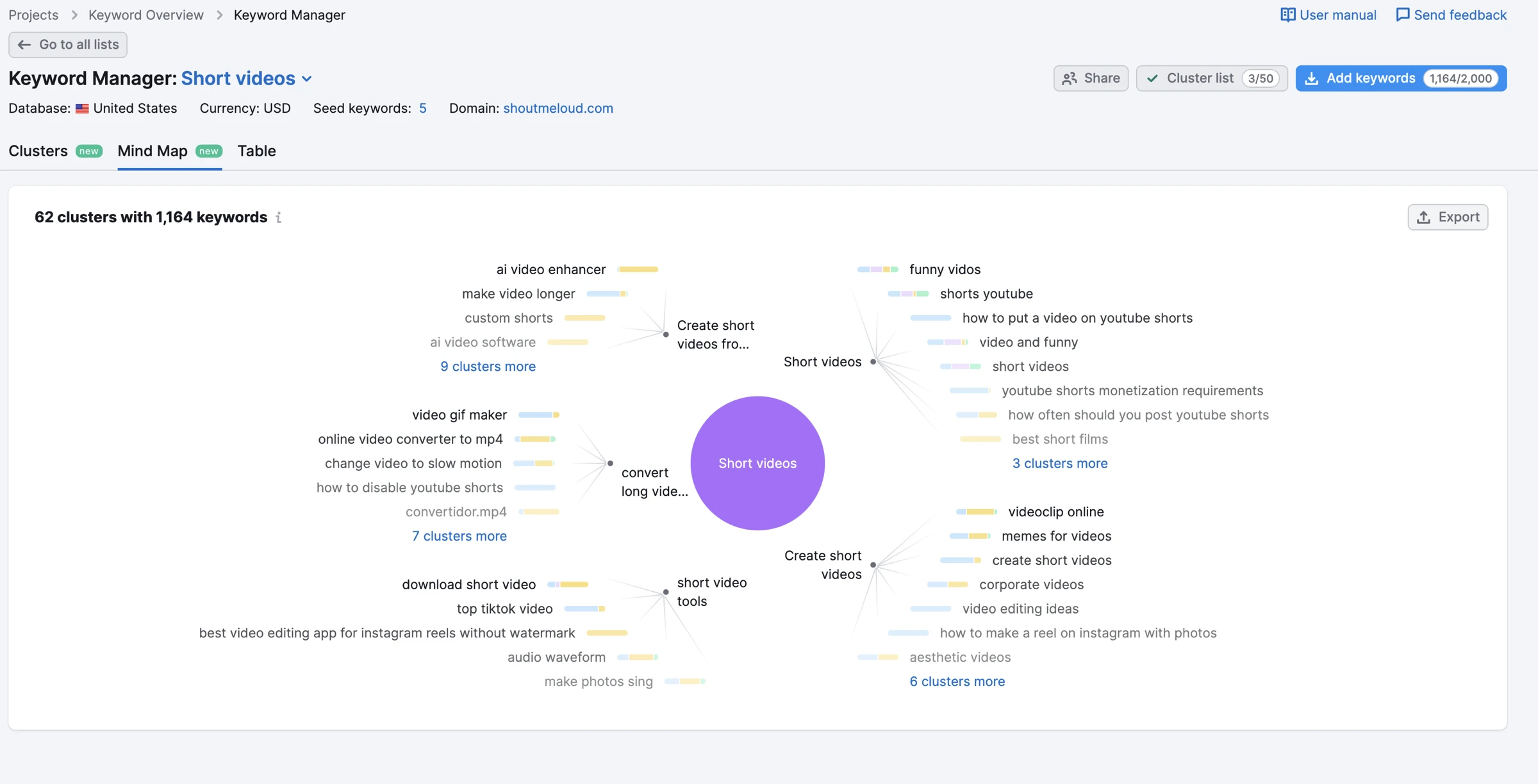The image size is (1538, 784).
Task: Select the make video longer cluster
Action: point(518,294)
